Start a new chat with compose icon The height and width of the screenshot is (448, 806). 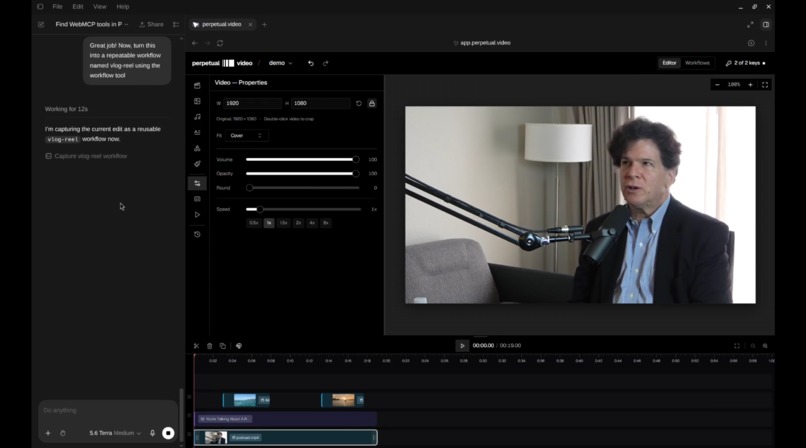click(x=41, y=25)
